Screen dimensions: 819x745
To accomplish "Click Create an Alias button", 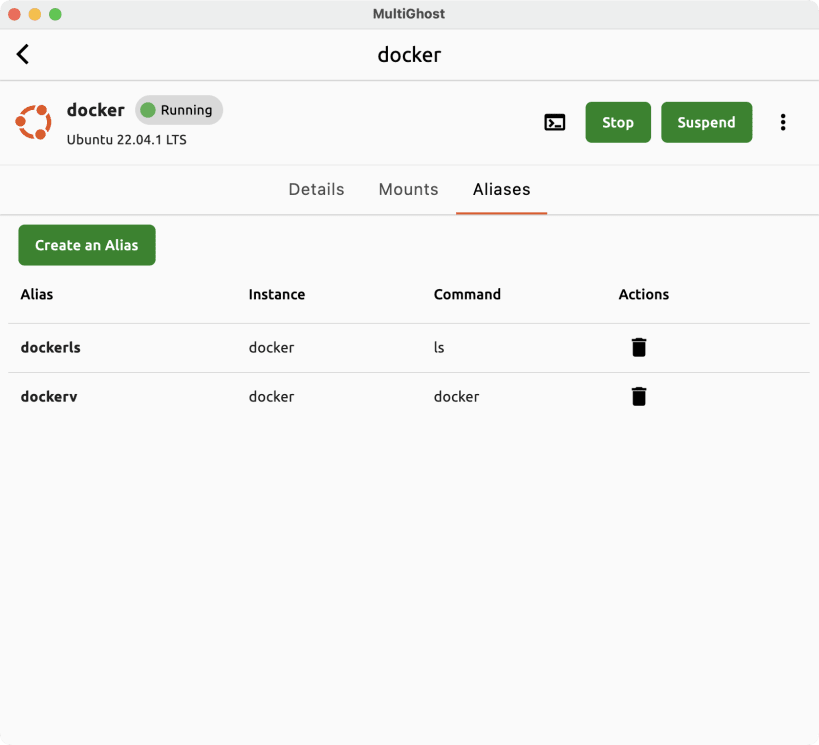I will pos(87,245).
